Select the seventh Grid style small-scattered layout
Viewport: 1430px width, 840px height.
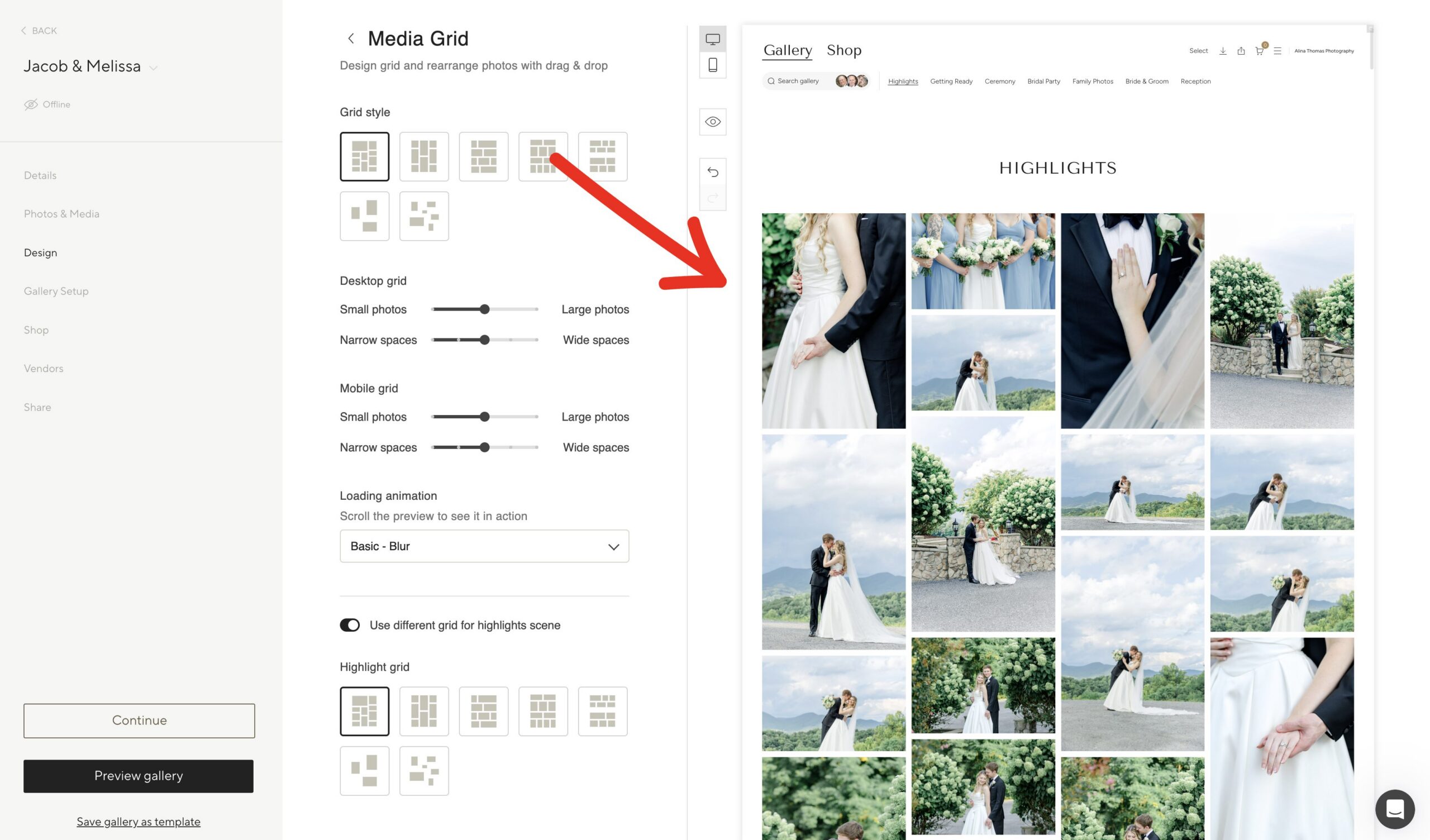click(x=424, y=216)
